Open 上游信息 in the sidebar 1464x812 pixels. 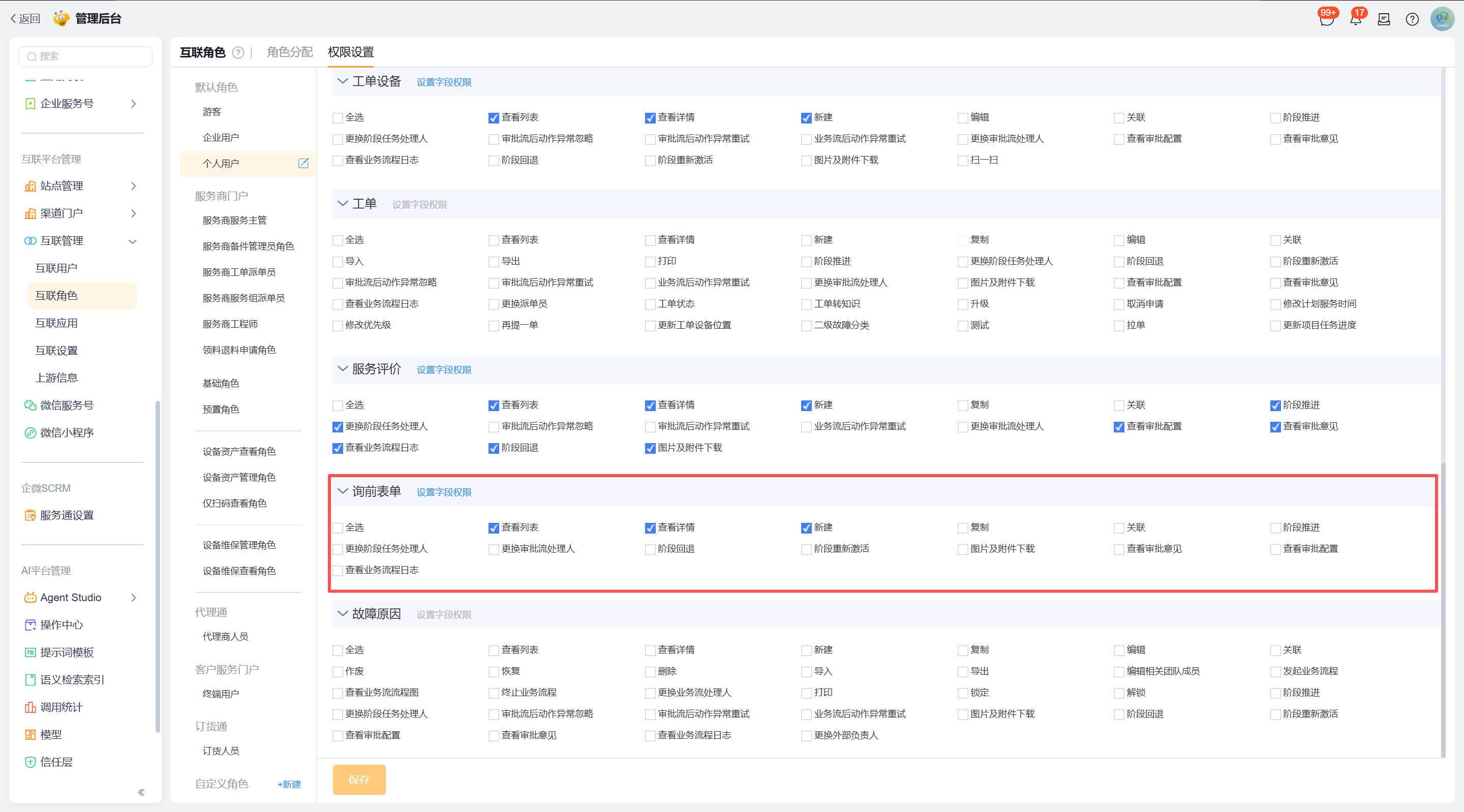[x=56, y=378]
